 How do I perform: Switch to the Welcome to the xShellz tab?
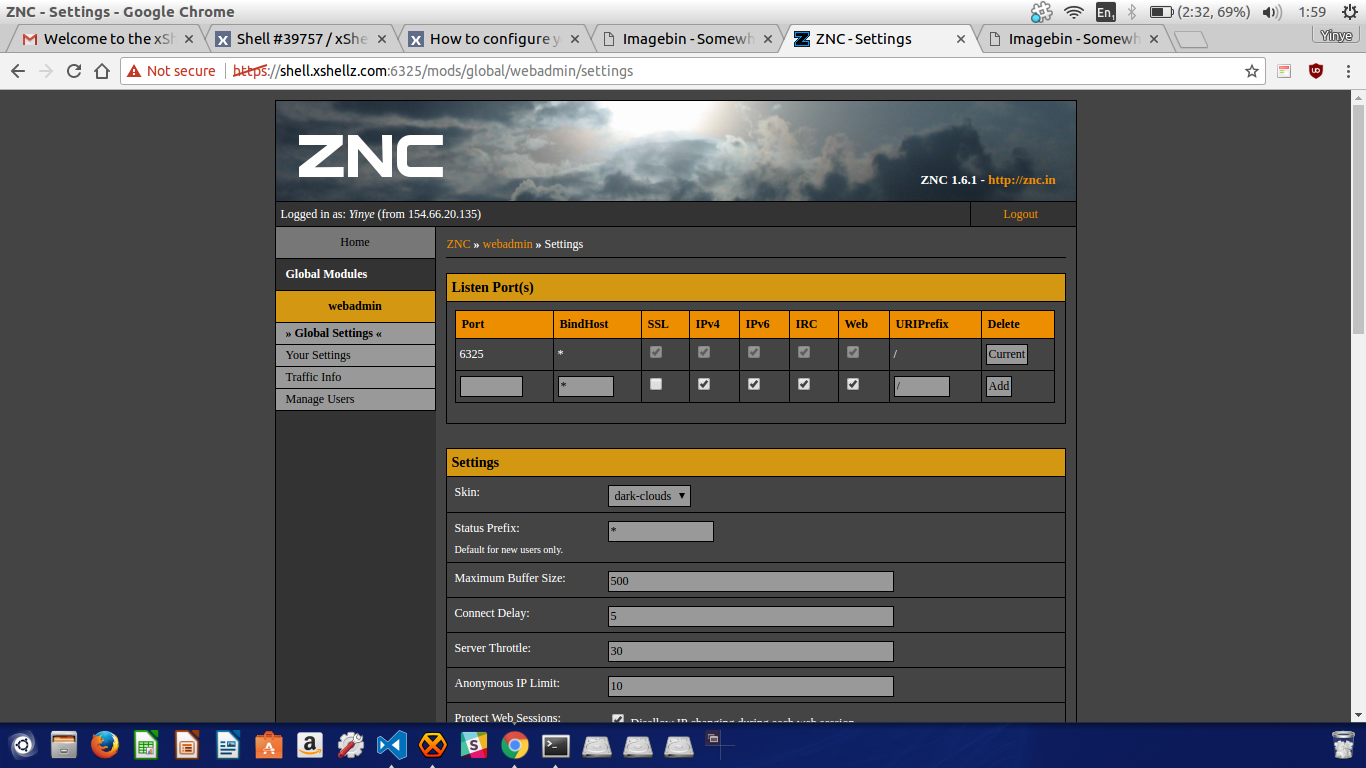[108, 39]
